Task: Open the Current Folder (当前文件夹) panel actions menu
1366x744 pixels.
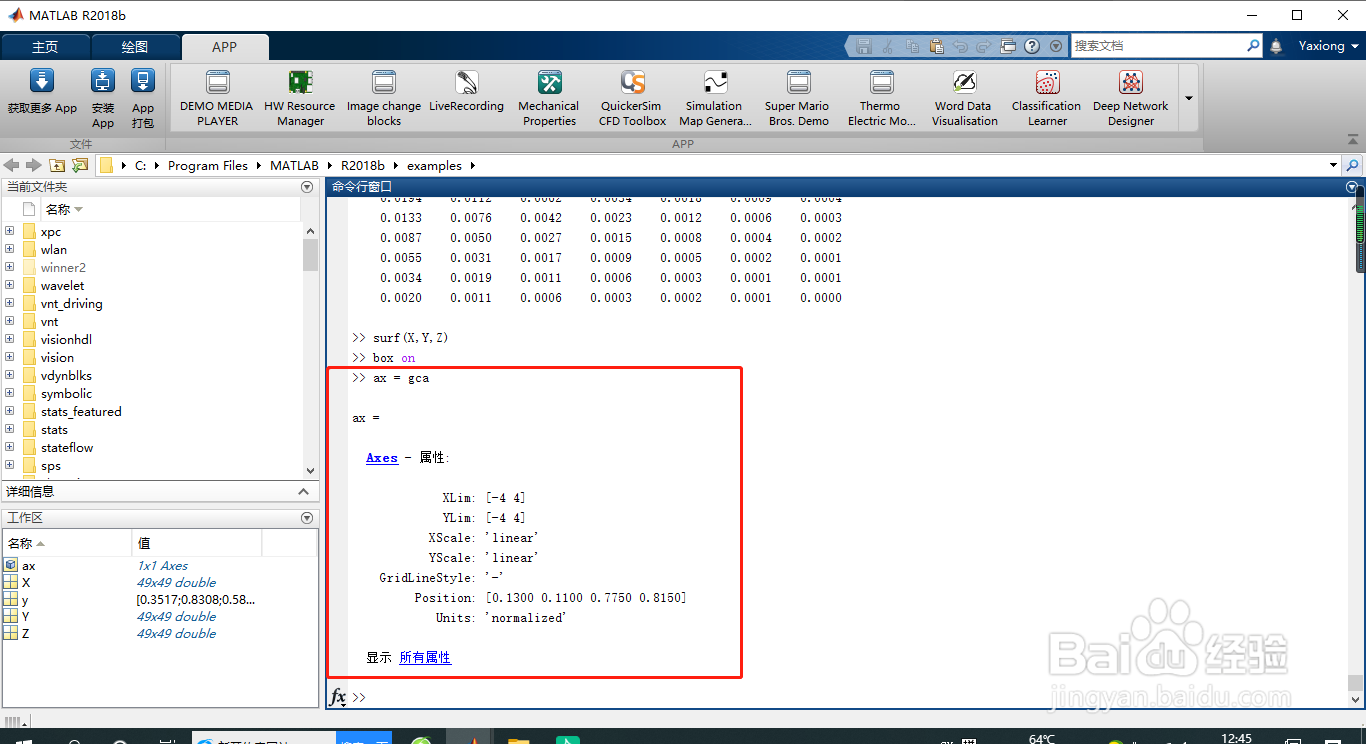Action: [x=307, y=187]
